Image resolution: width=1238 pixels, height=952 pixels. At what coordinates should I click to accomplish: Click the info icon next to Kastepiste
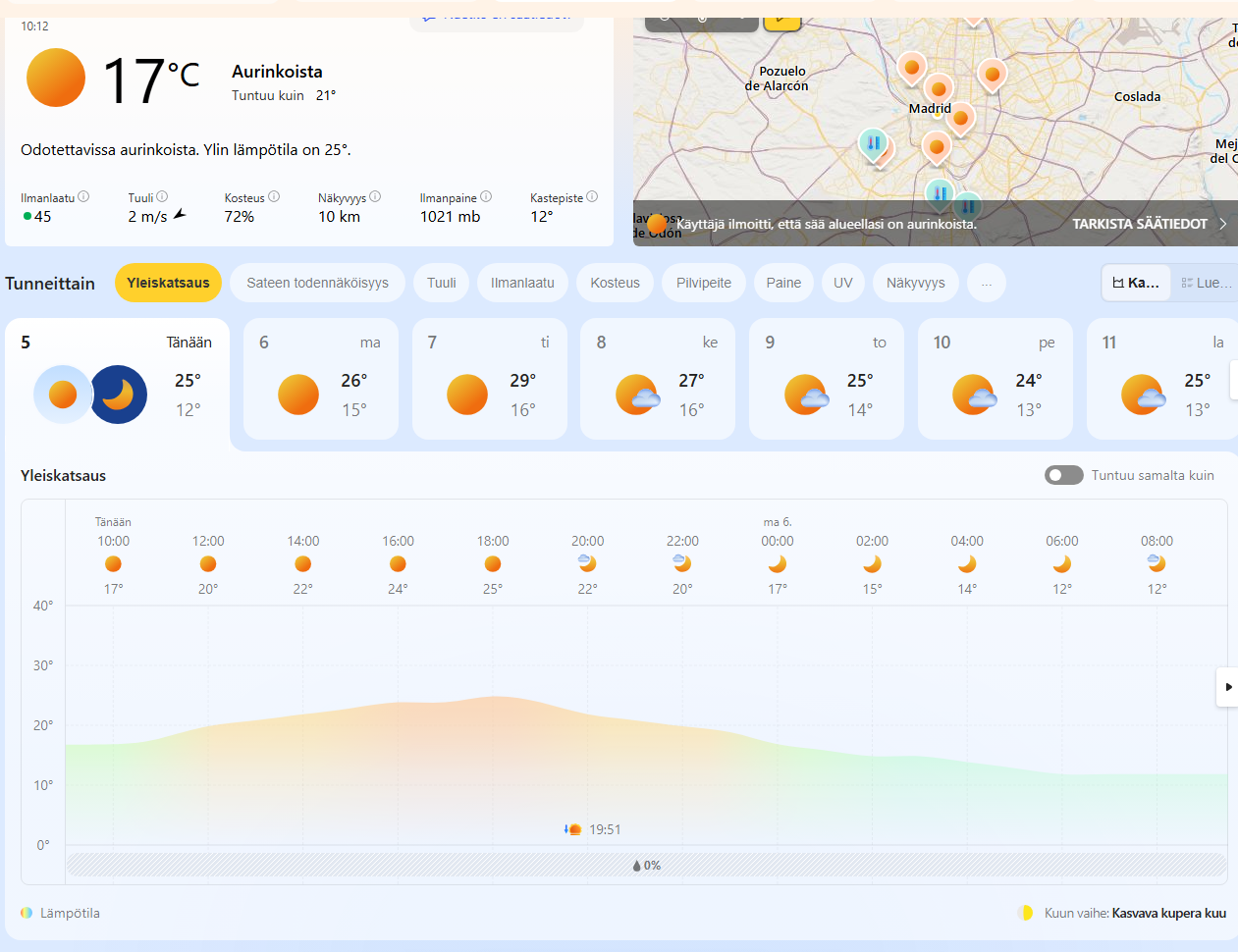[x=592, y=196]
